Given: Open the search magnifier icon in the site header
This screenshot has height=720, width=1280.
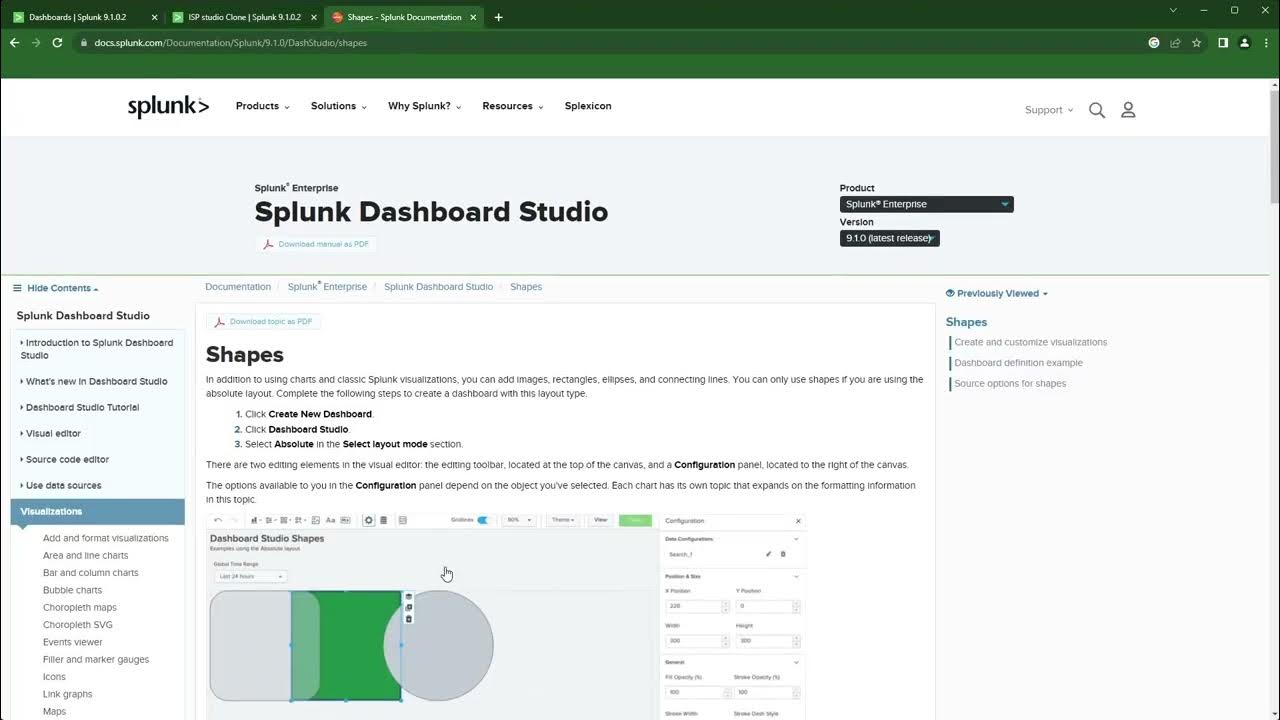Looking at the screenshot, I should tap(1097, 110).
